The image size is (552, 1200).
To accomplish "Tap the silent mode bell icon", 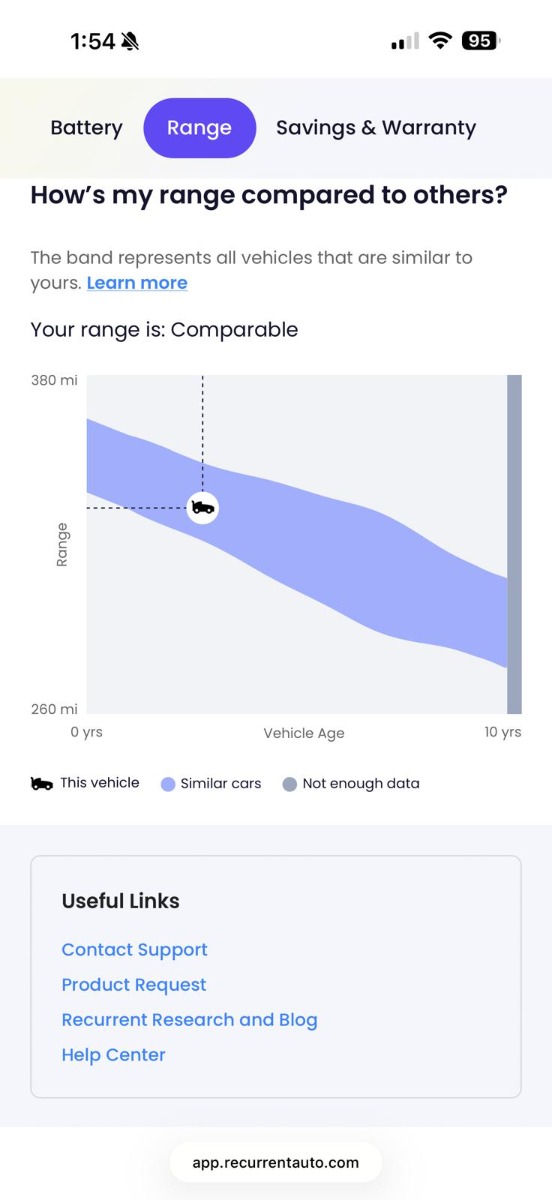I will (131, 41).
